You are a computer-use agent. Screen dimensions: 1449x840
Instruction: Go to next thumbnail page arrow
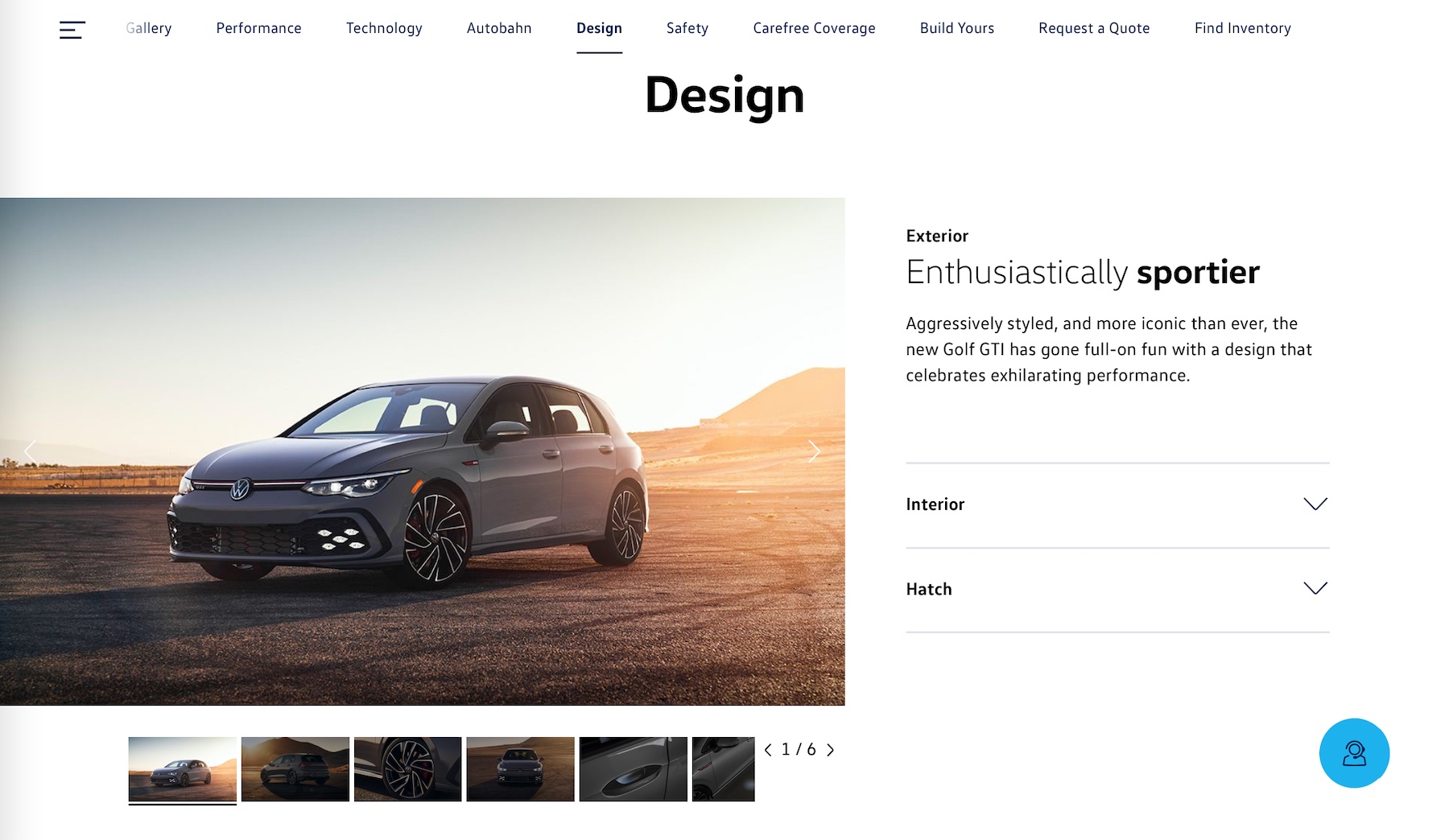click(x=831, y=750)
